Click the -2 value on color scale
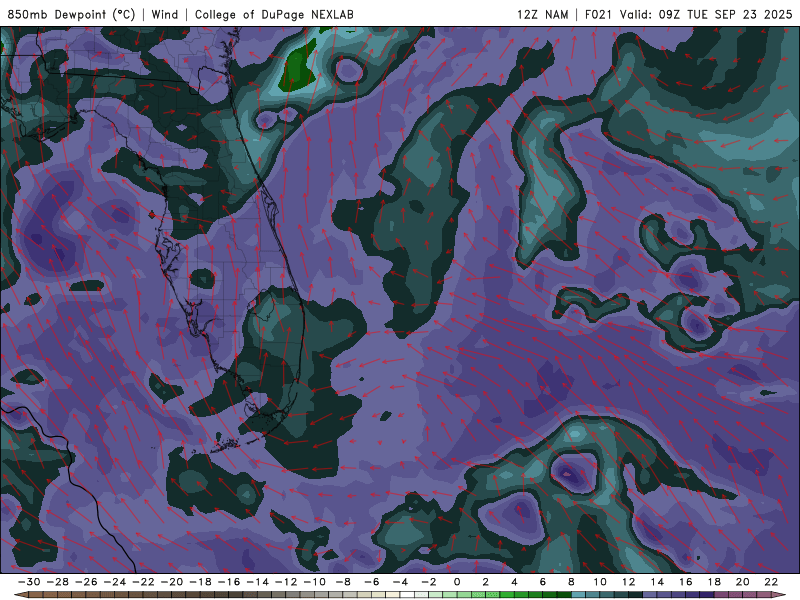800x600 pixels. pos(429,582)
